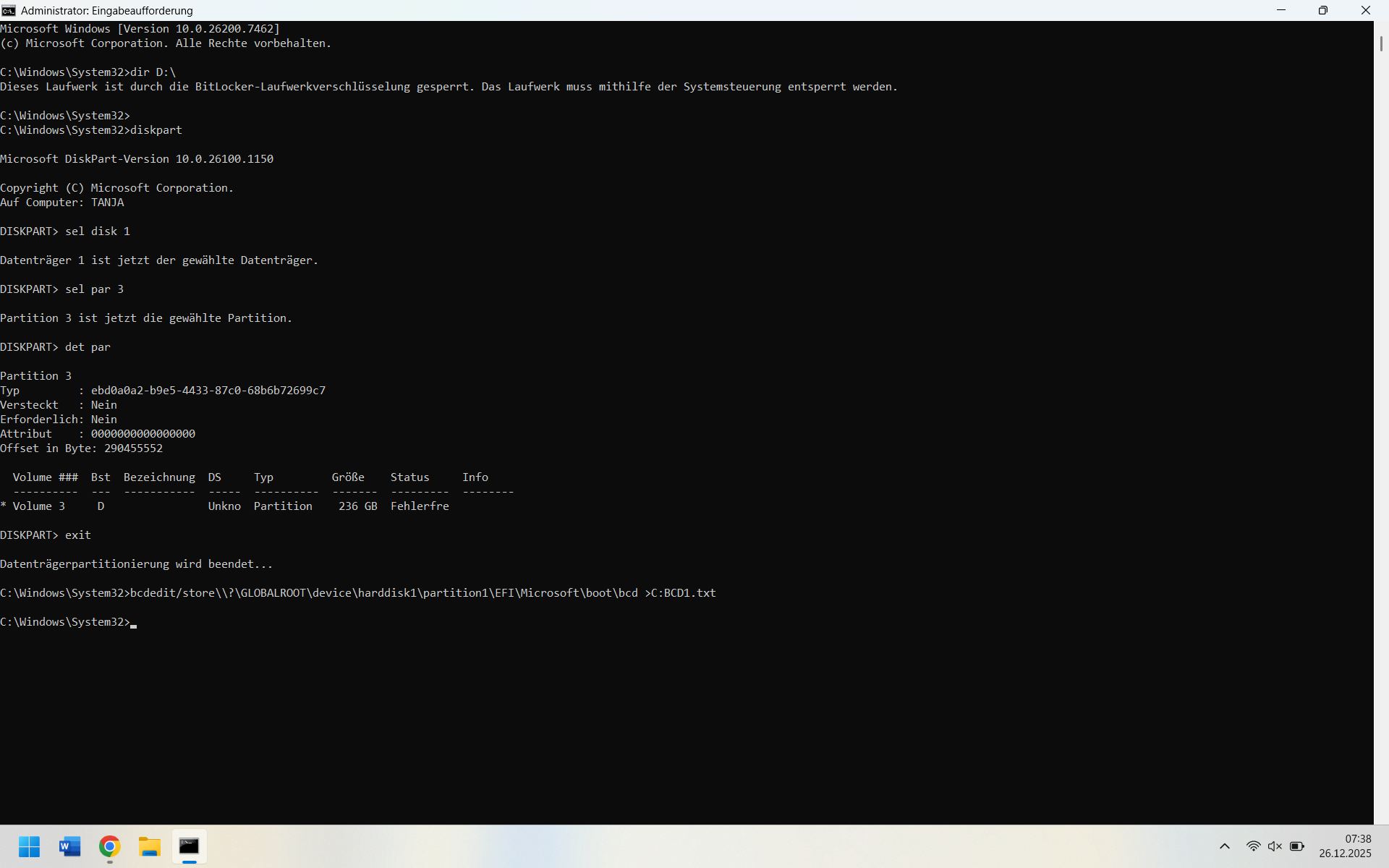This screenshot has height=868, width=1389.
Task: Open File Explorer from the taskbar
Action: coord(150,846)
